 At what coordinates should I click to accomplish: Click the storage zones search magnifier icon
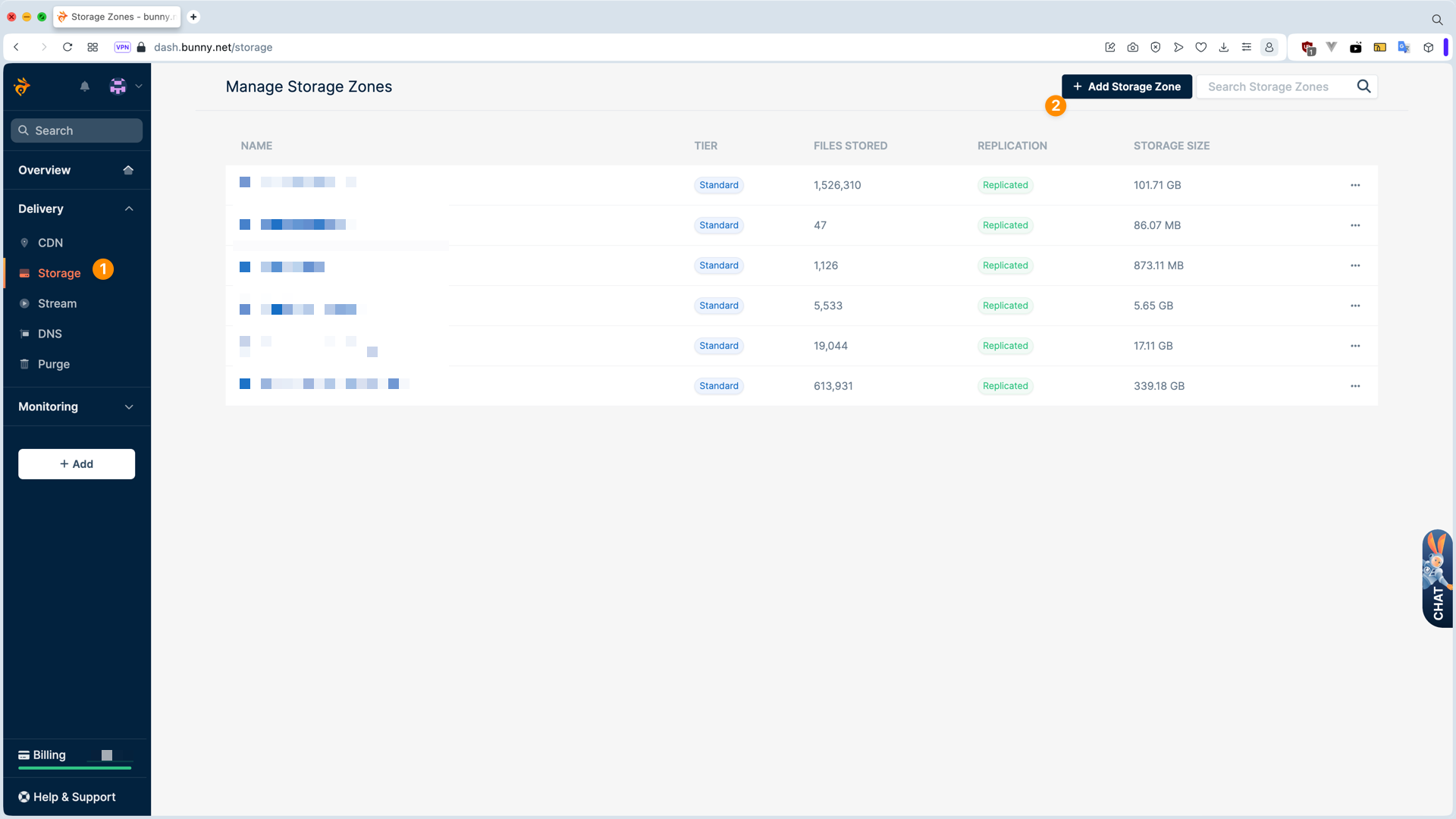(x=1363, y=86)
